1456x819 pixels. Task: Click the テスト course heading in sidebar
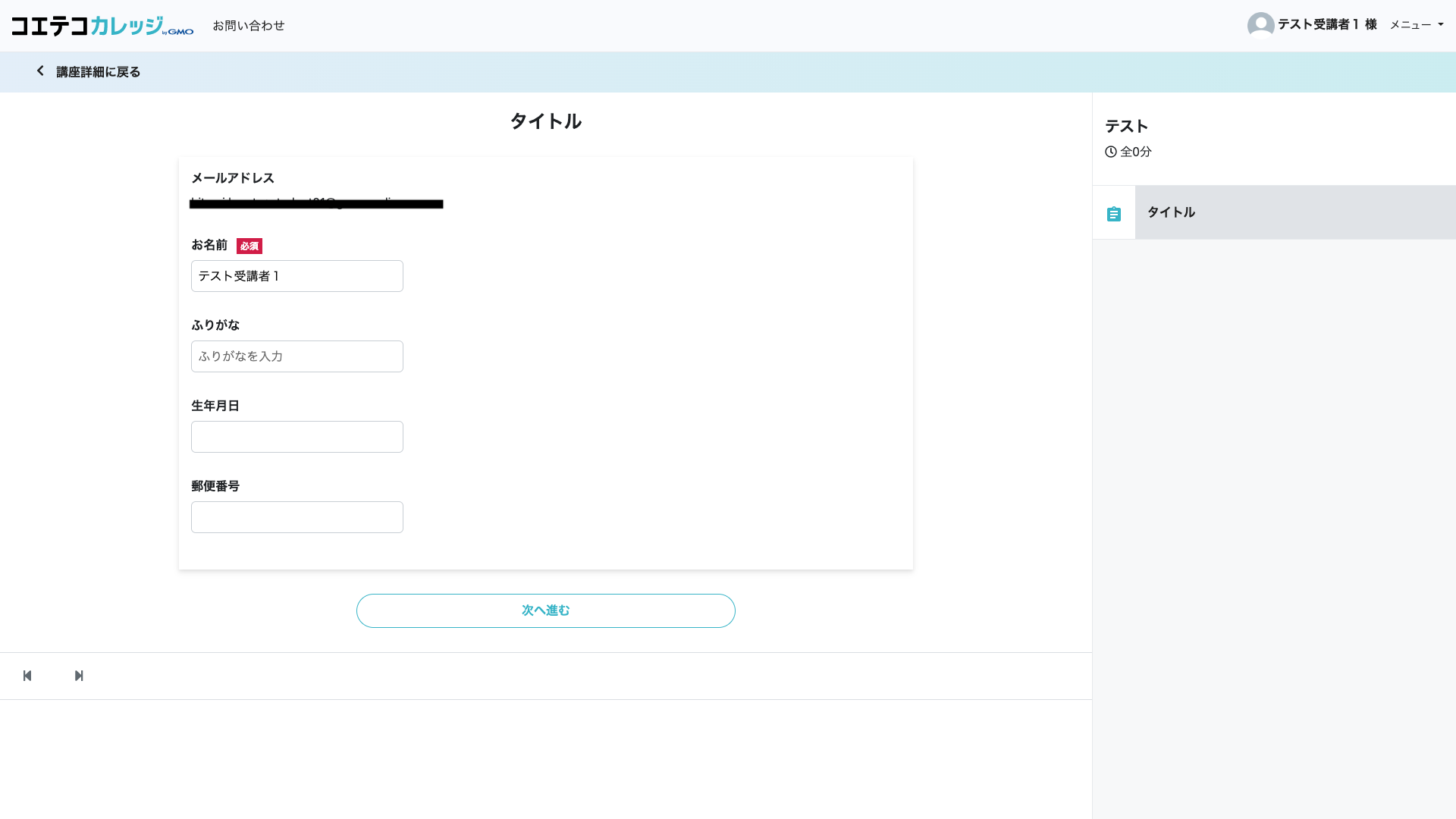(1126, 126)
